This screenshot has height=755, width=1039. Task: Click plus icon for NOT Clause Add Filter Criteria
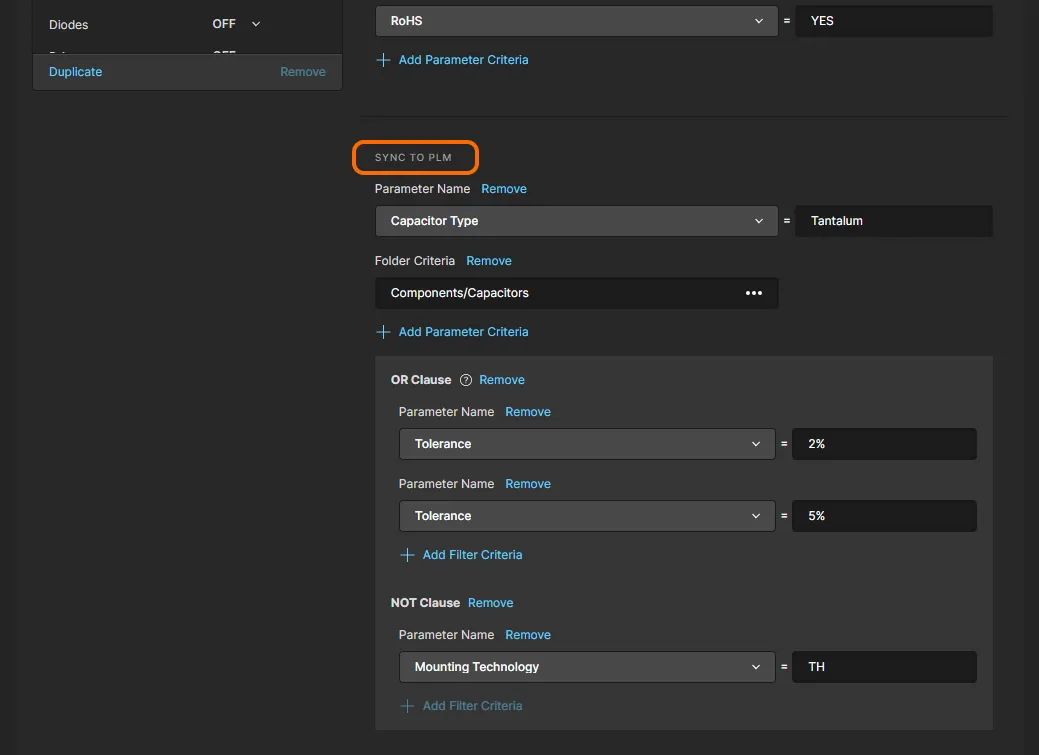tap(407, 706)
